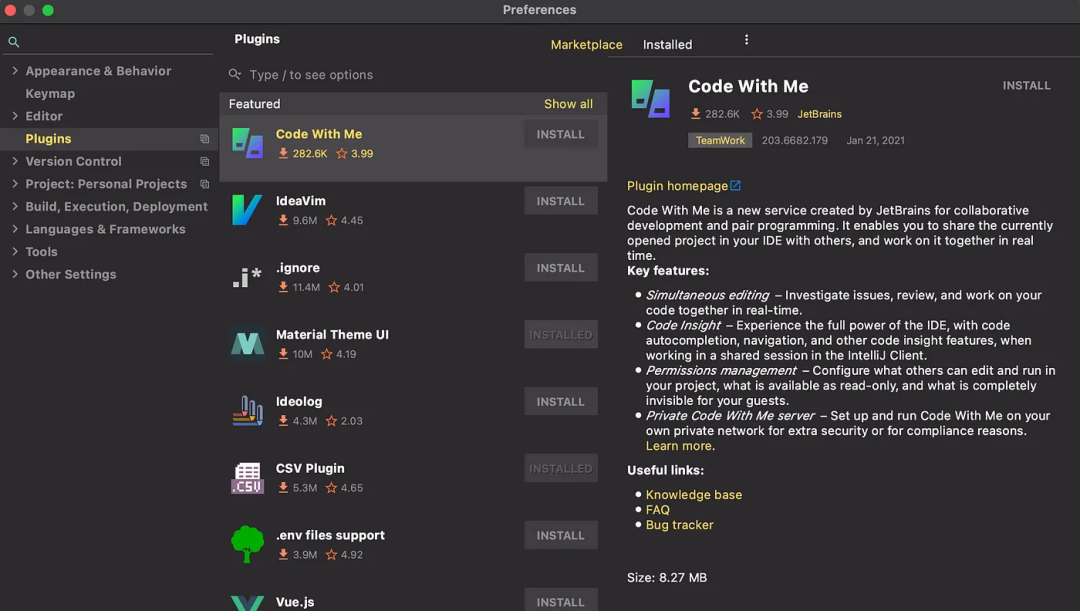
Task: Click the plugin search magnifier icon
Action: (235, 74)
